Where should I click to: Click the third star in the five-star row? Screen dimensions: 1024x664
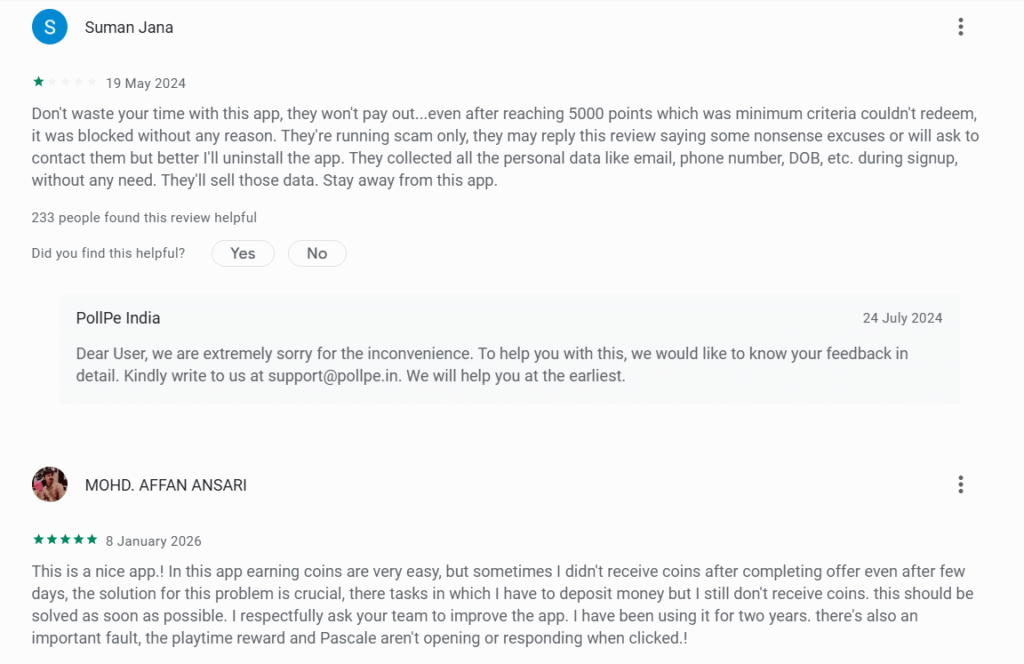coord(64,539)
